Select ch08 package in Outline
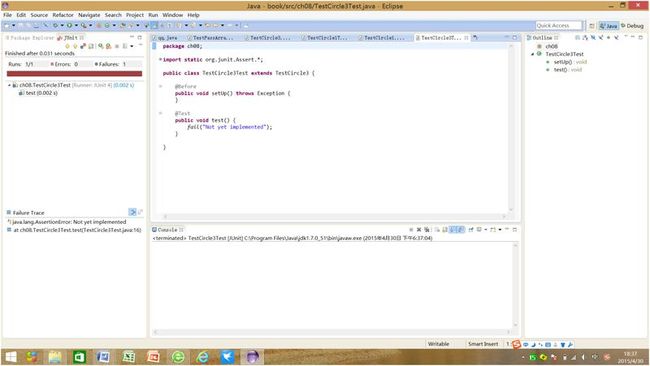The width and height of the screenshot is (650, 366). coord(548,46)
